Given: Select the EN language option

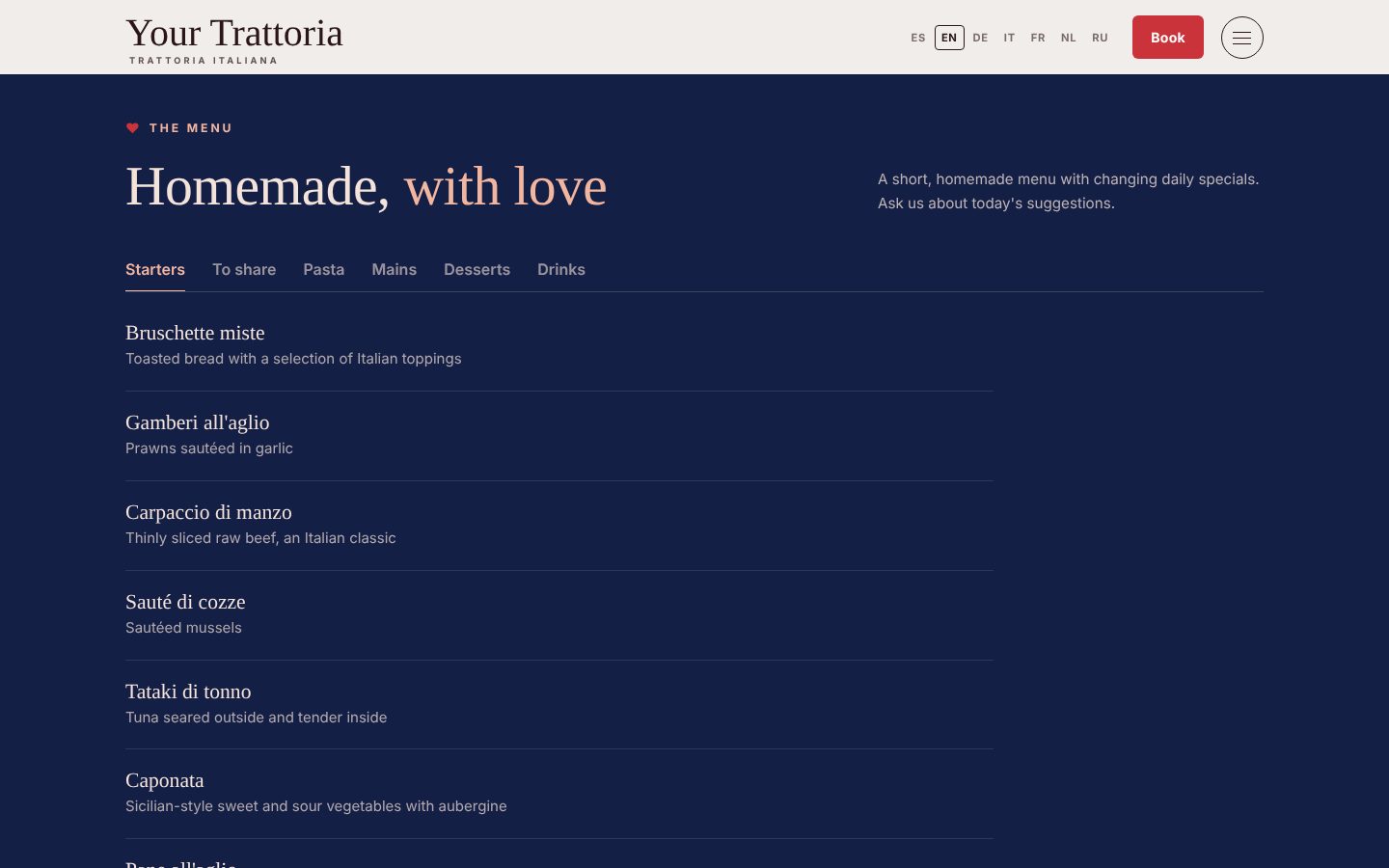Looking at the screenshot, I should 949,38.
